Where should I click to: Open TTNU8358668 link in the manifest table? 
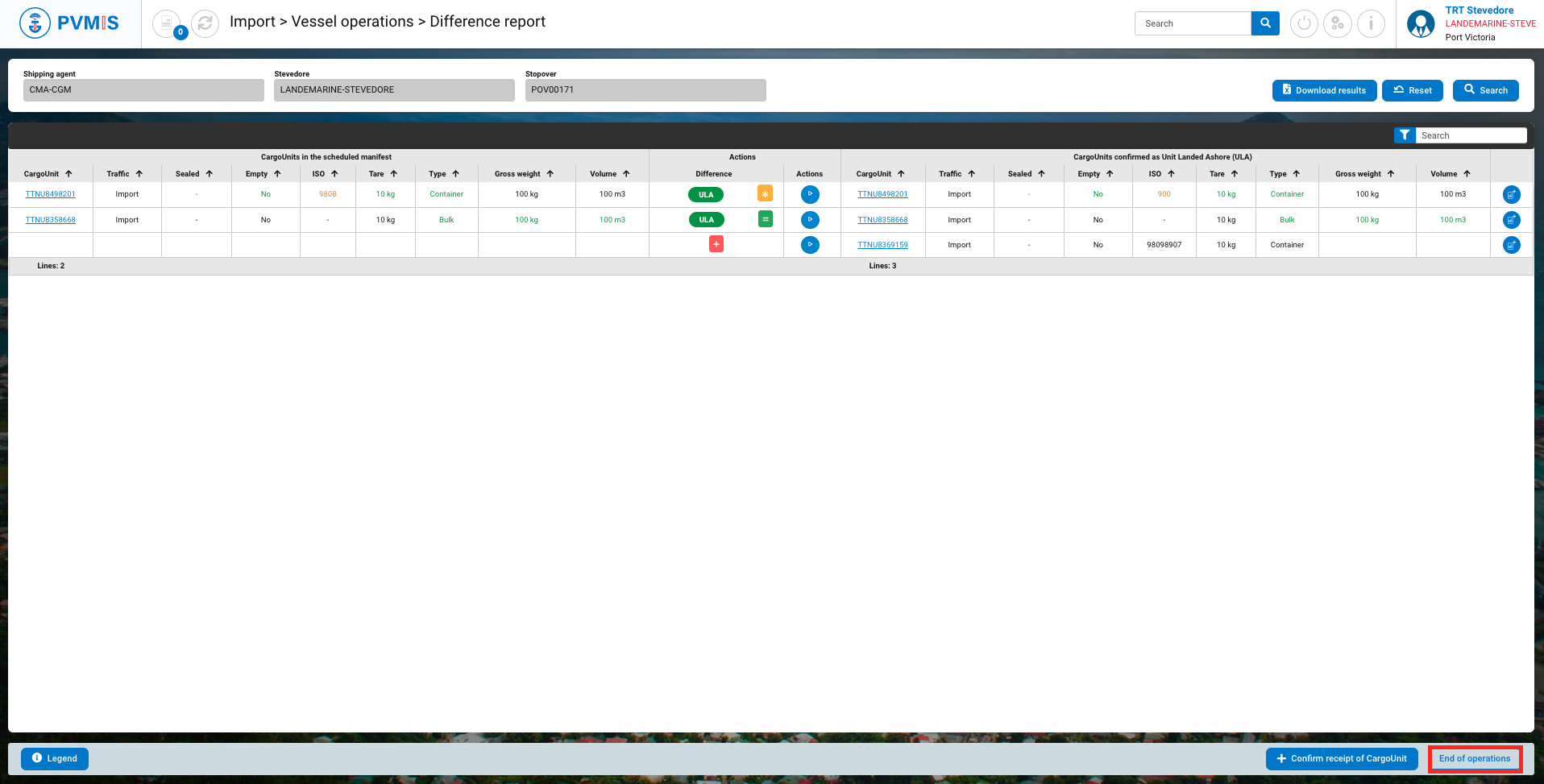pos(51,220)
